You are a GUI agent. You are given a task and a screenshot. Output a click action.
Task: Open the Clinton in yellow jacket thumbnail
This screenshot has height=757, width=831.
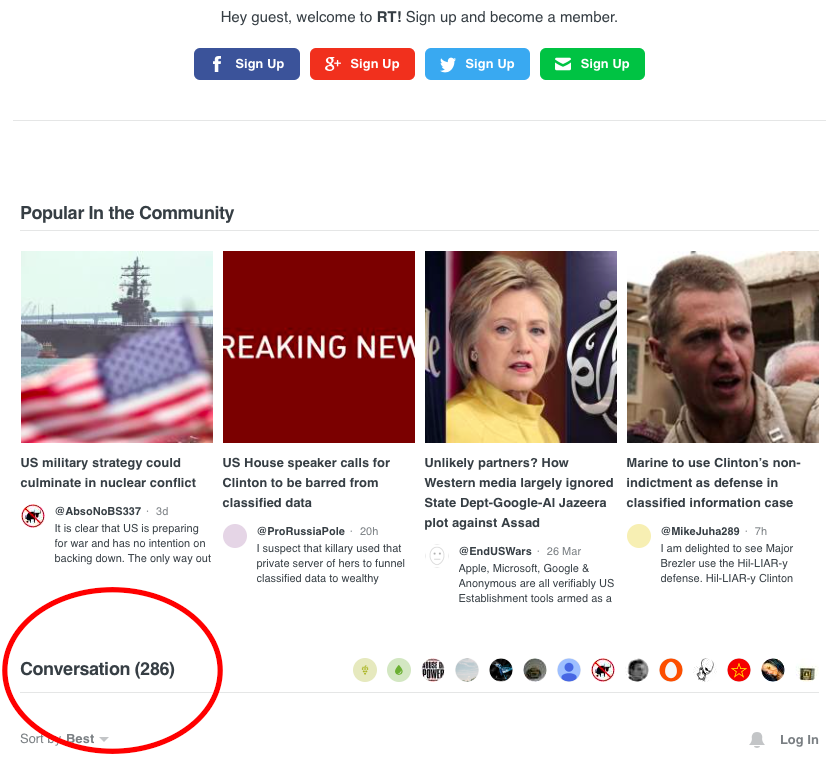tap(520, 347)
